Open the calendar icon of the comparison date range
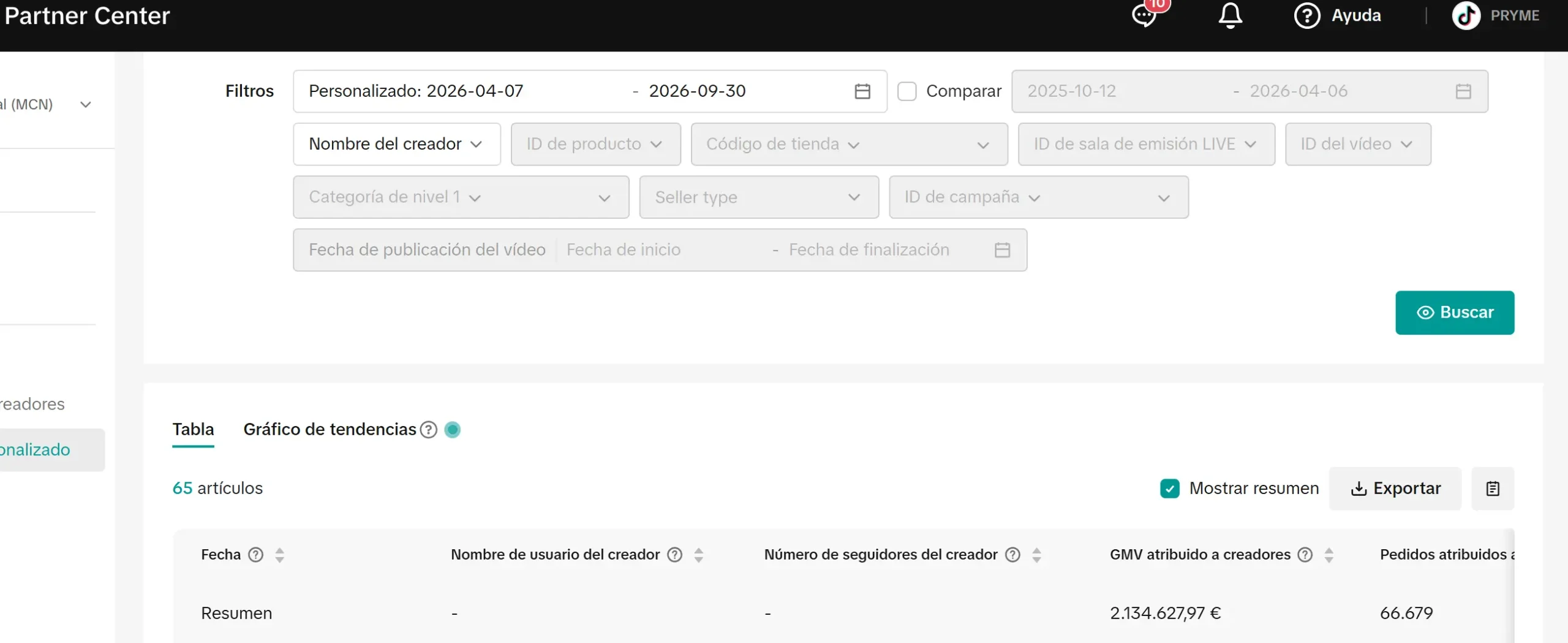 click(1463, 91)
